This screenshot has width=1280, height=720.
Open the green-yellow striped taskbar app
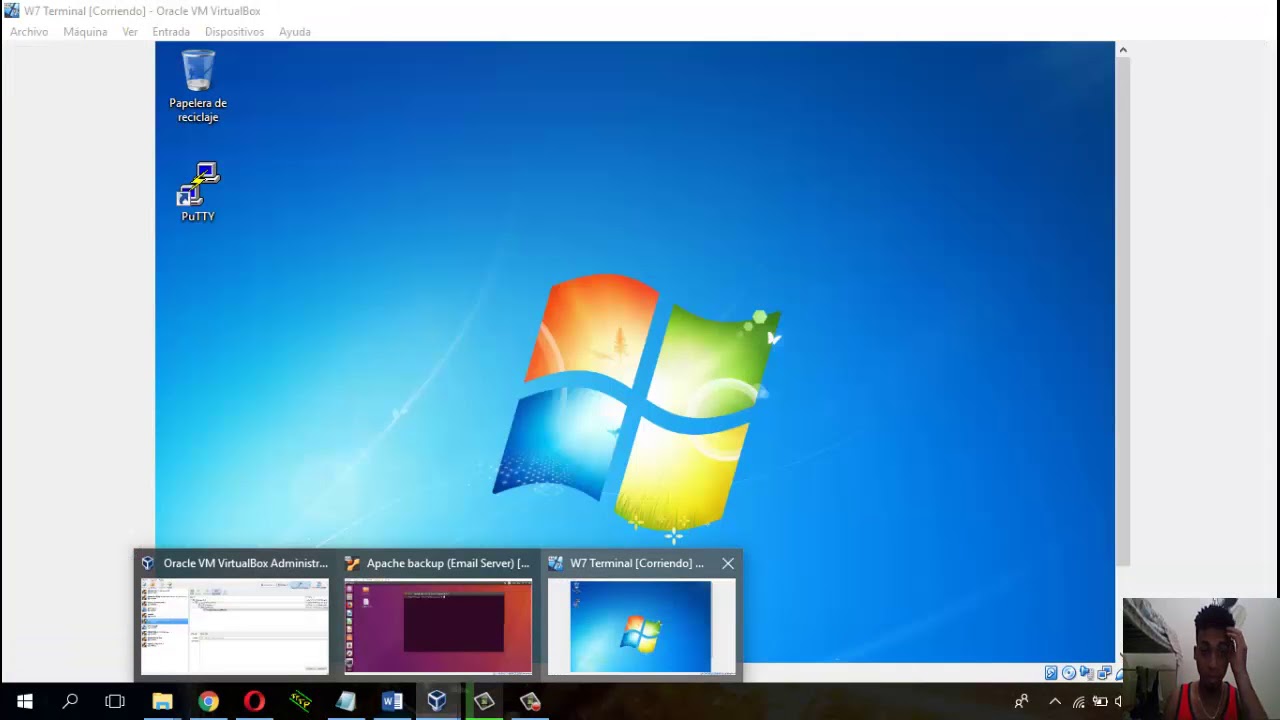click(300, 702)
